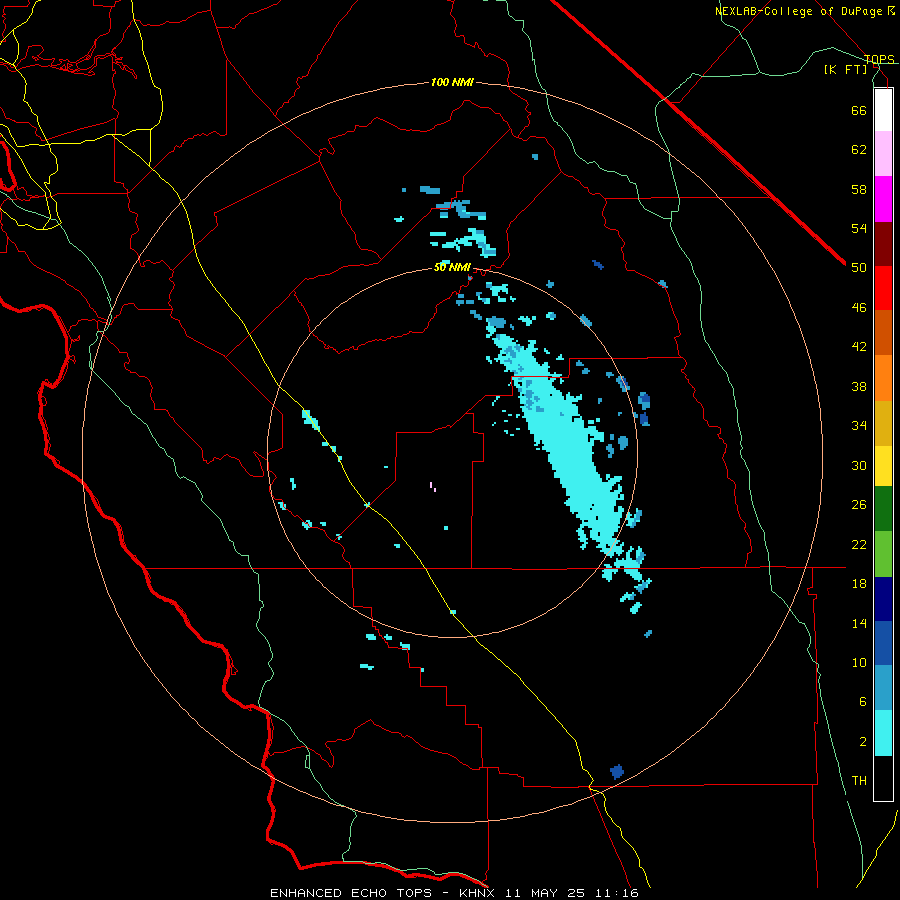Click the TH legend label
This screenshot has width=900, height=900.
point(859,781)
